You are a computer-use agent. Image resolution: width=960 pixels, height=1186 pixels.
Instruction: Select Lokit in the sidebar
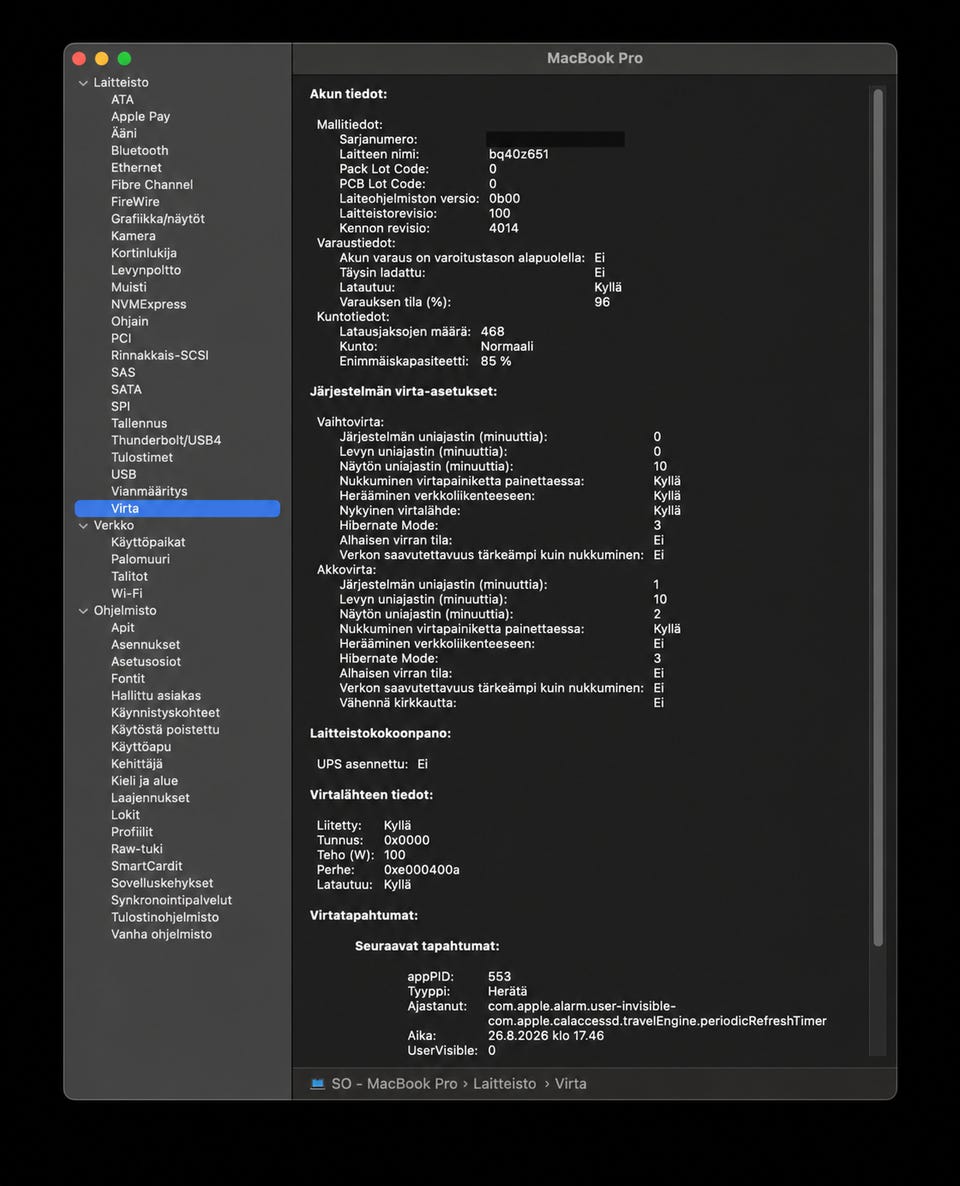coord(125,815)
